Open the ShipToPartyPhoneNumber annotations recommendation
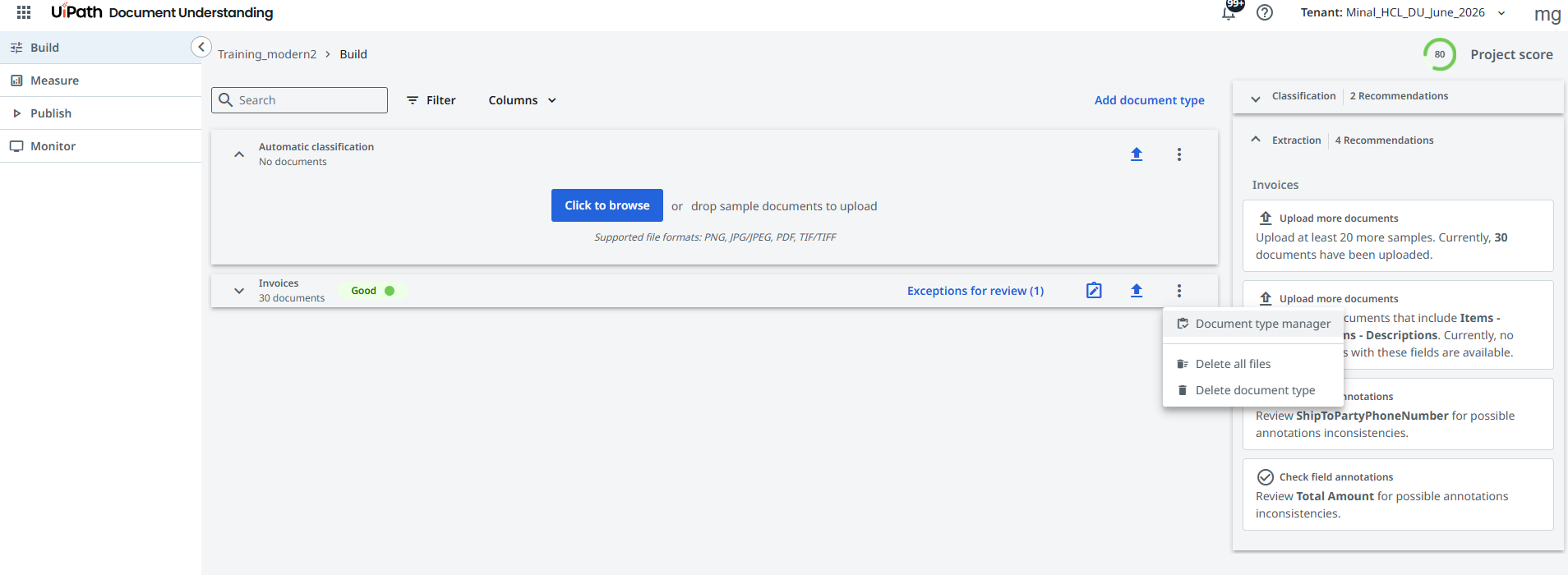Screen dimensions: 1568x575 click(x=1398, y=414)
